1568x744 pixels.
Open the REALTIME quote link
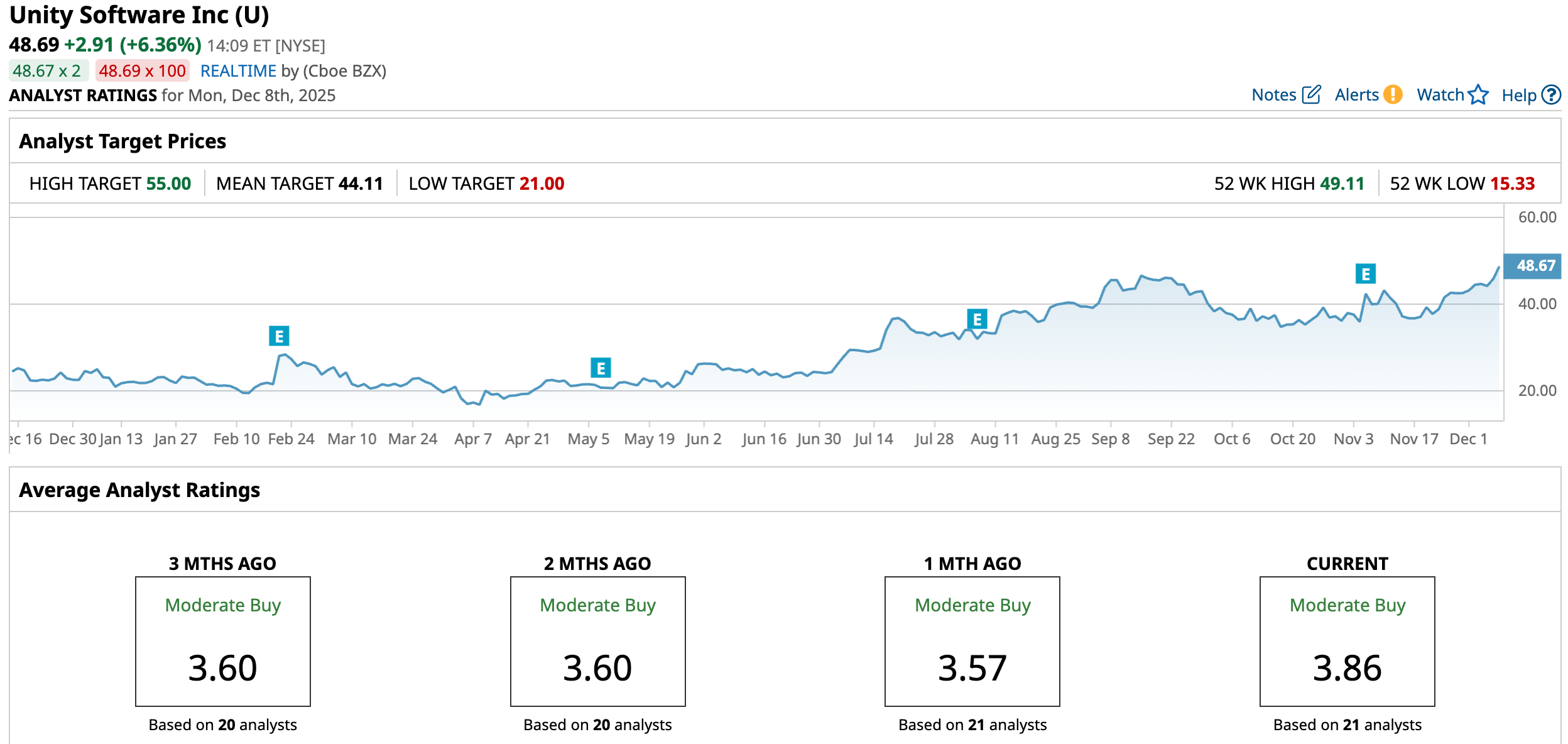click(238, 71)
